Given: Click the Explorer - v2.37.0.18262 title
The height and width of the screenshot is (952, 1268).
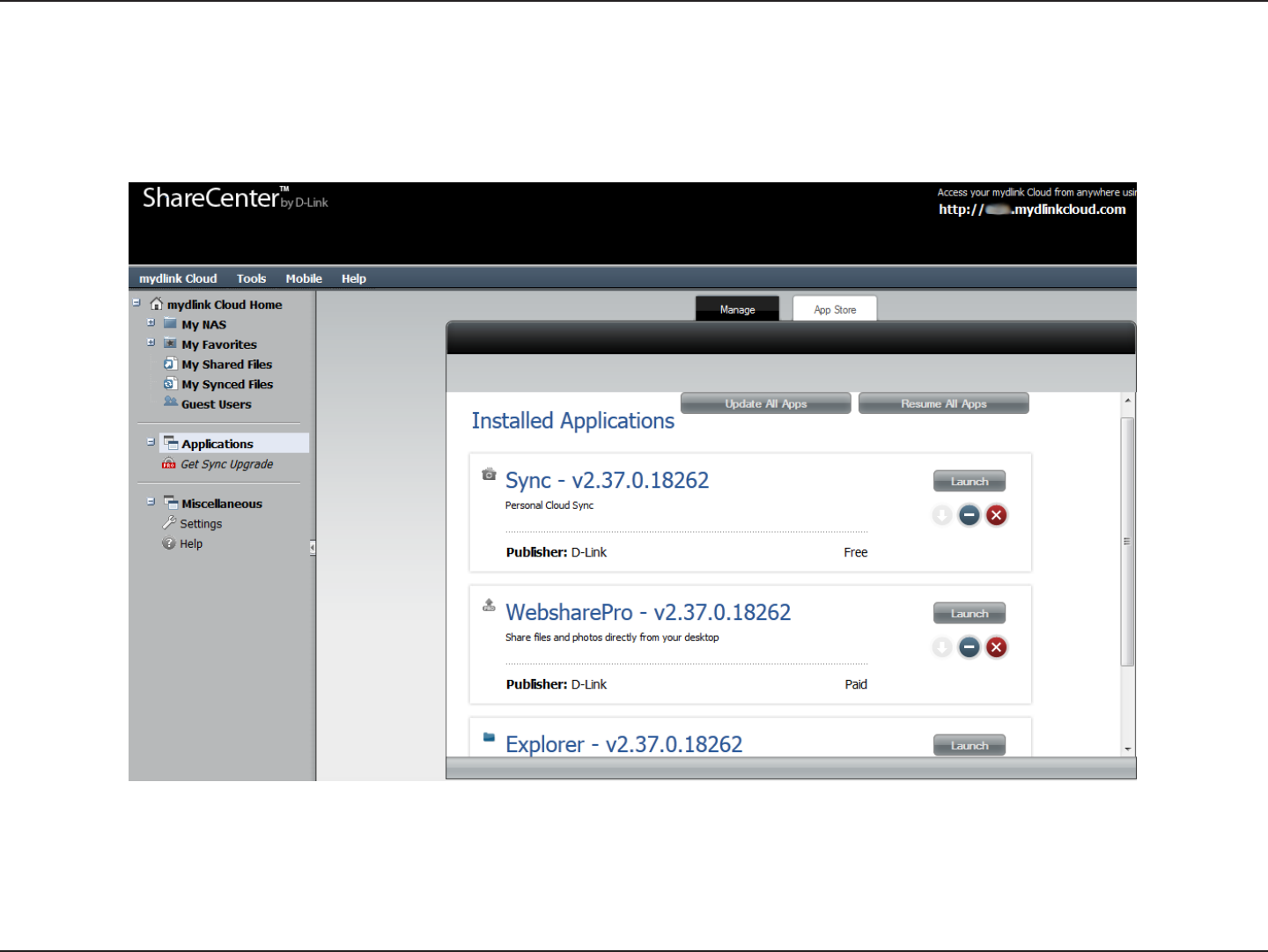Looking at the screenshot, I should click(x=623, y=745).
